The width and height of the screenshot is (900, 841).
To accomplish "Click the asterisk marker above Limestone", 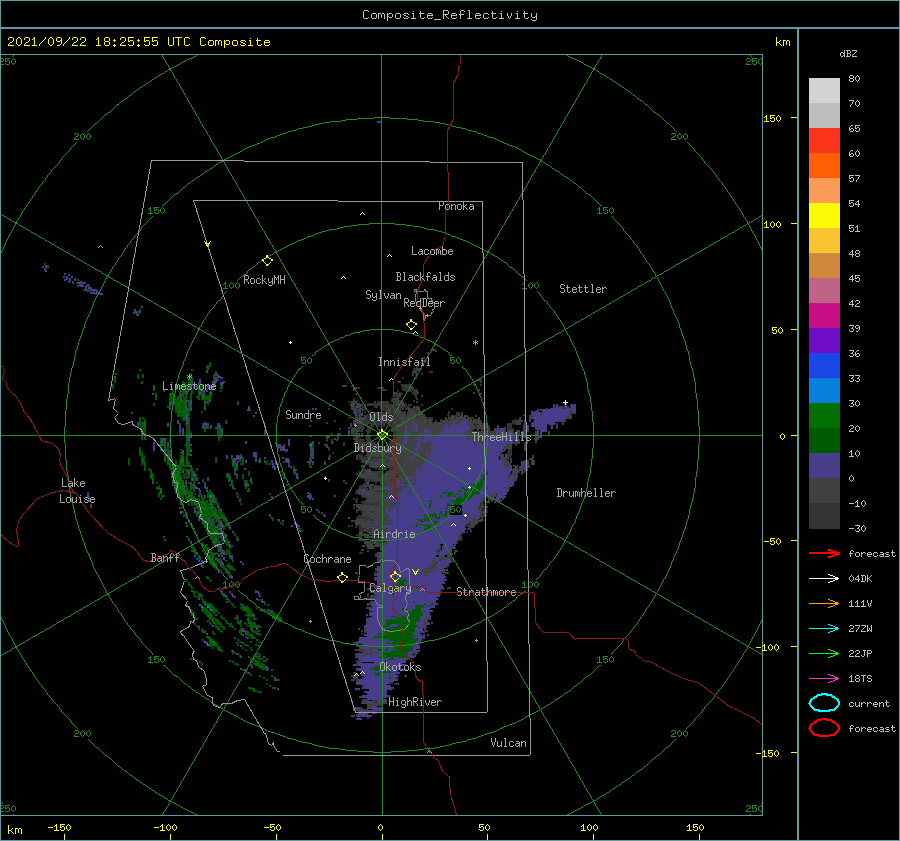I will pos(189,377).
